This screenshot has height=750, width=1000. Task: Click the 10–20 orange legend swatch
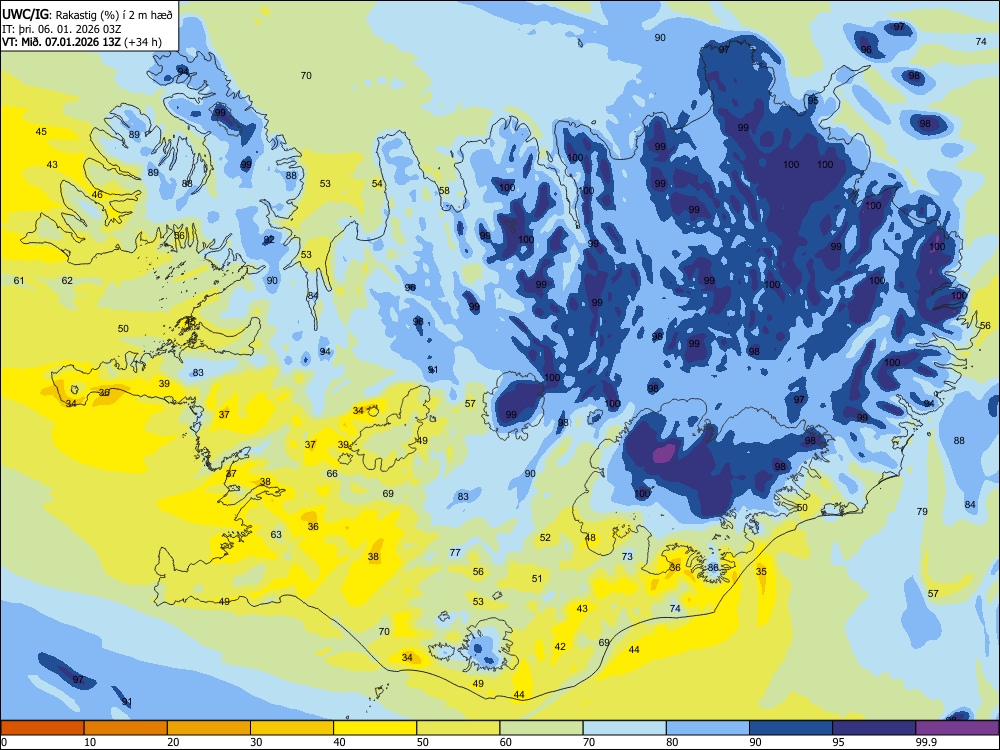(126, 728)
